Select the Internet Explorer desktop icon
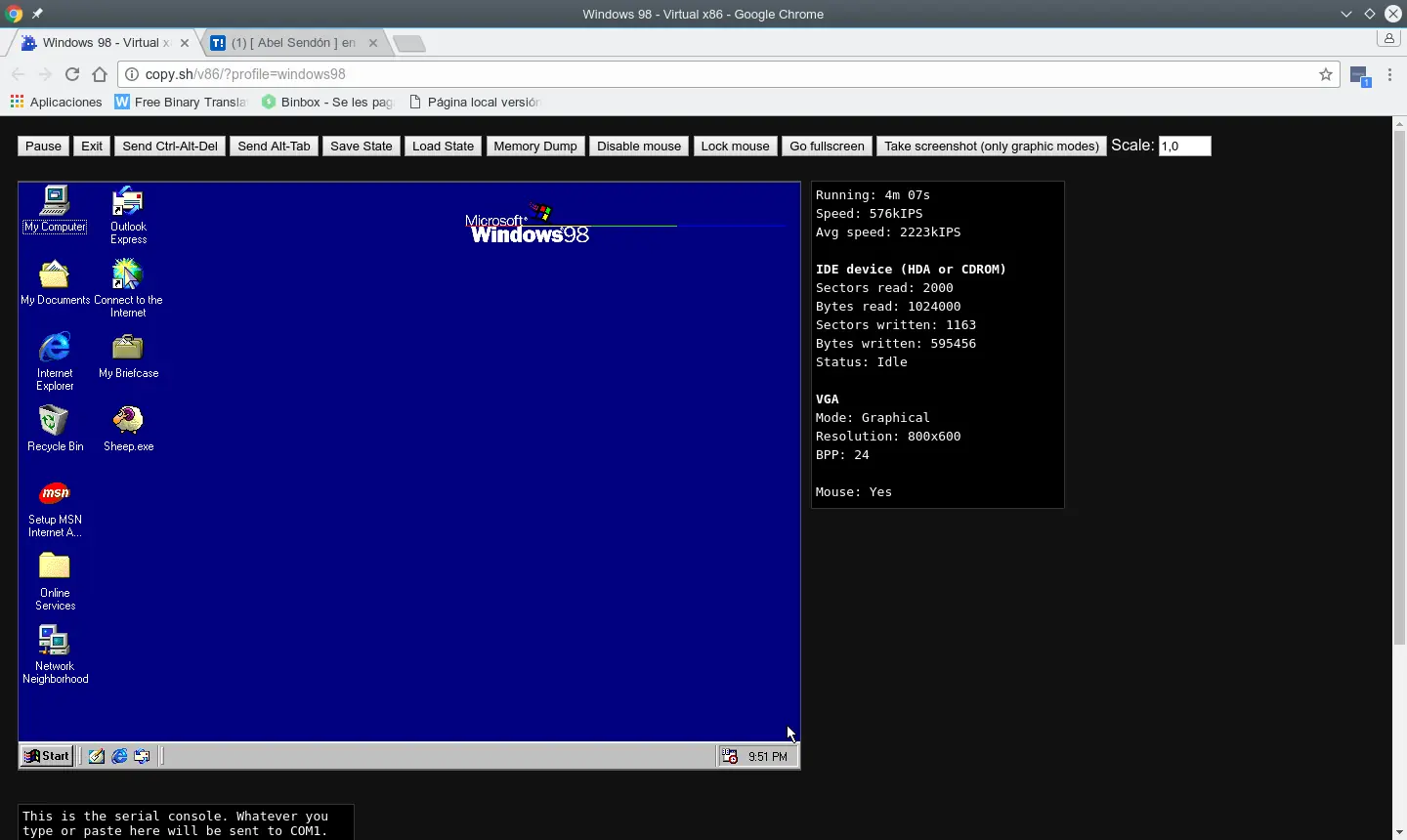 [x=55, y=361]
